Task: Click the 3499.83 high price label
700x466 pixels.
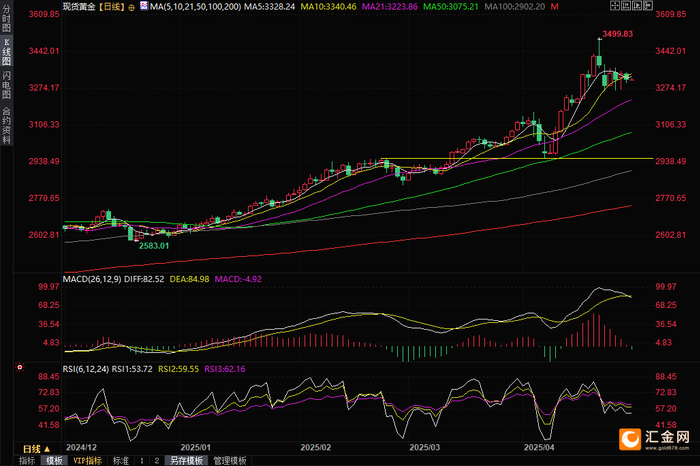Action: coord(617,34)
